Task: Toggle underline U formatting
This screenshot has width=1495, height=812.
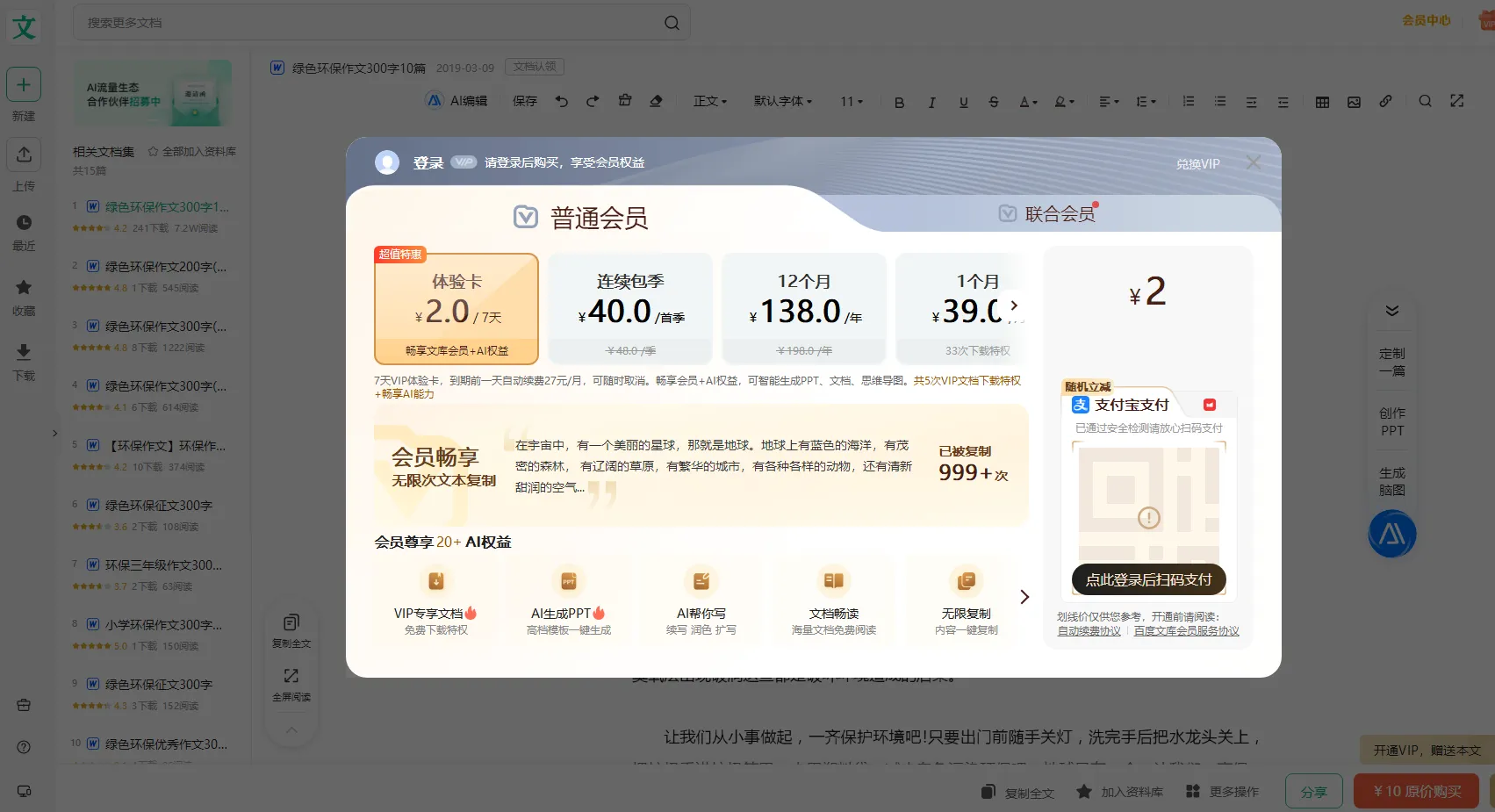Action: [963, 103]
